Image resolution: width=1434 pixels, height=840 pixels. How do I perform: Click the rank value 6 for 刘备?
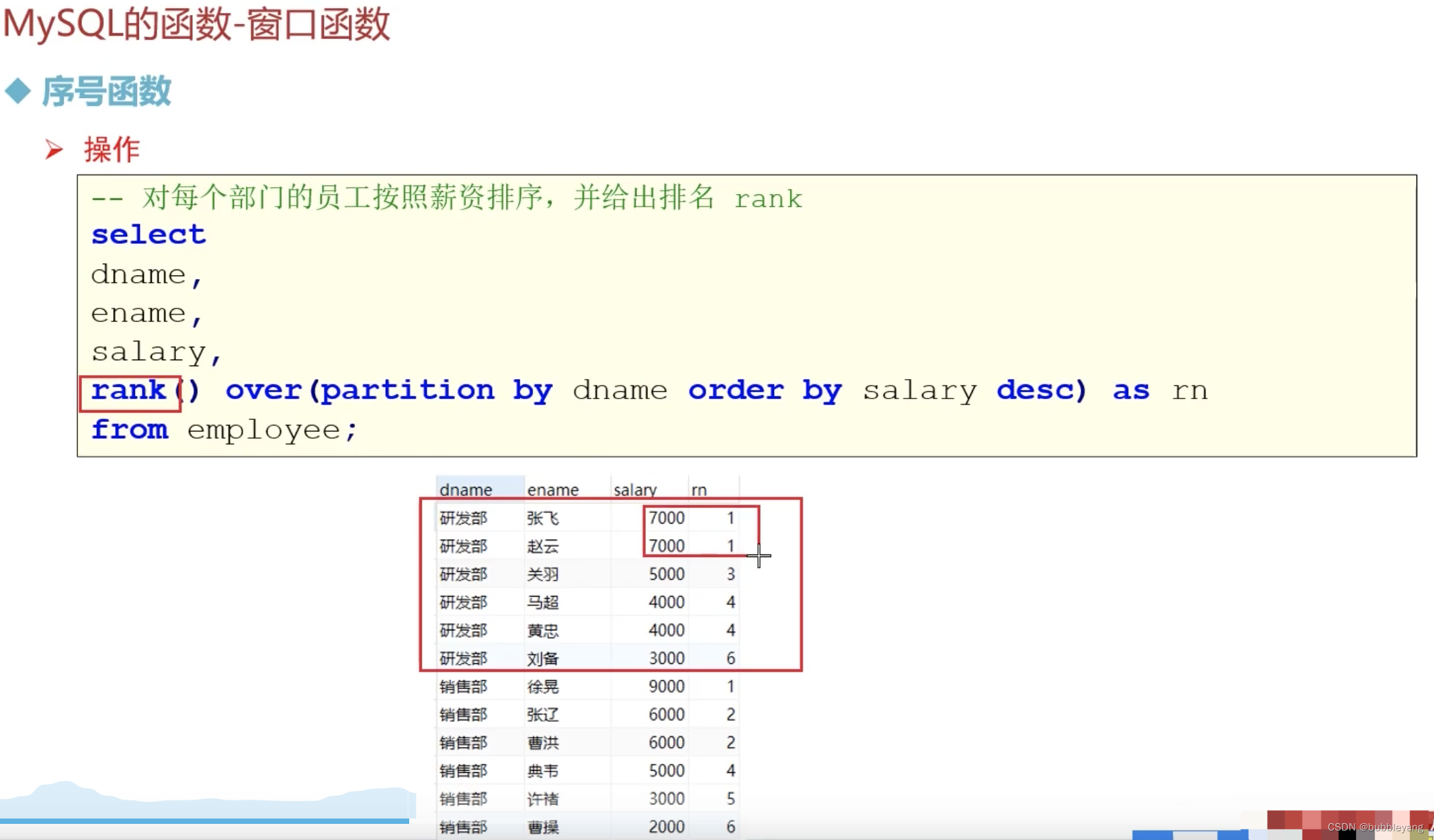click(730, 659)
